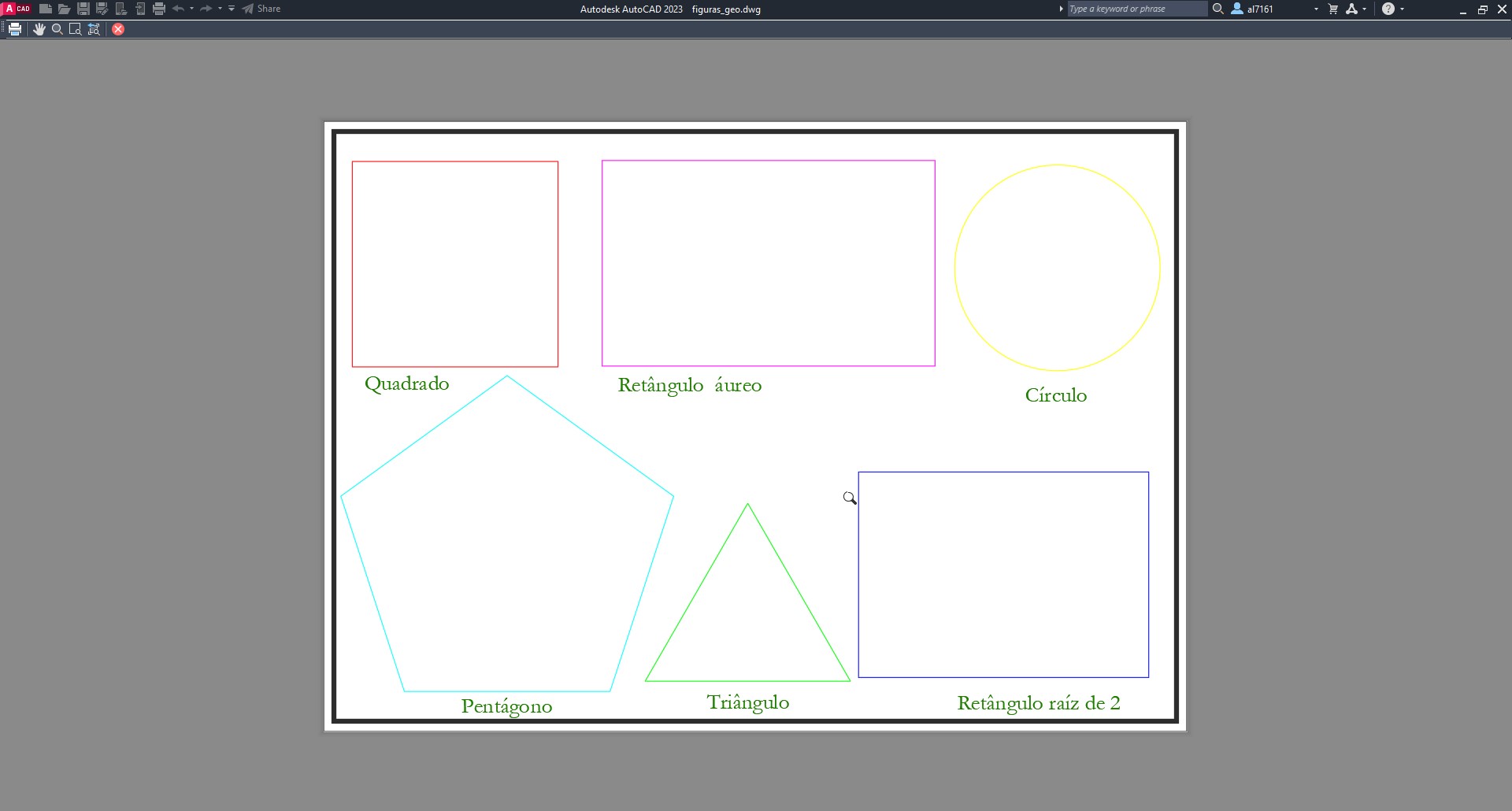Click the "Quadrado" label
The width and height of the screenshot is (1512, 811).
(x=407, y=384)
